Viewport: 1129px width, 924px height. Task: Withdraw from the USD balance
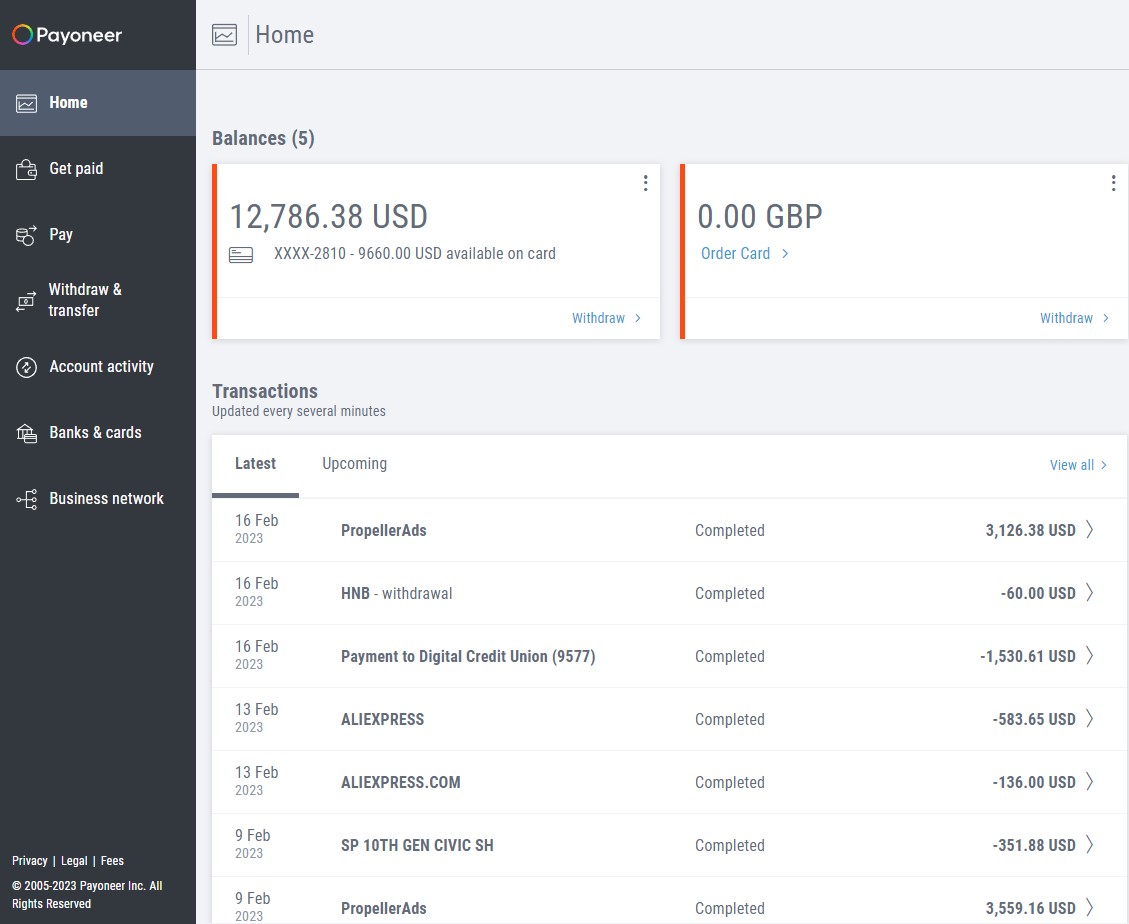(x=606, y=318)
